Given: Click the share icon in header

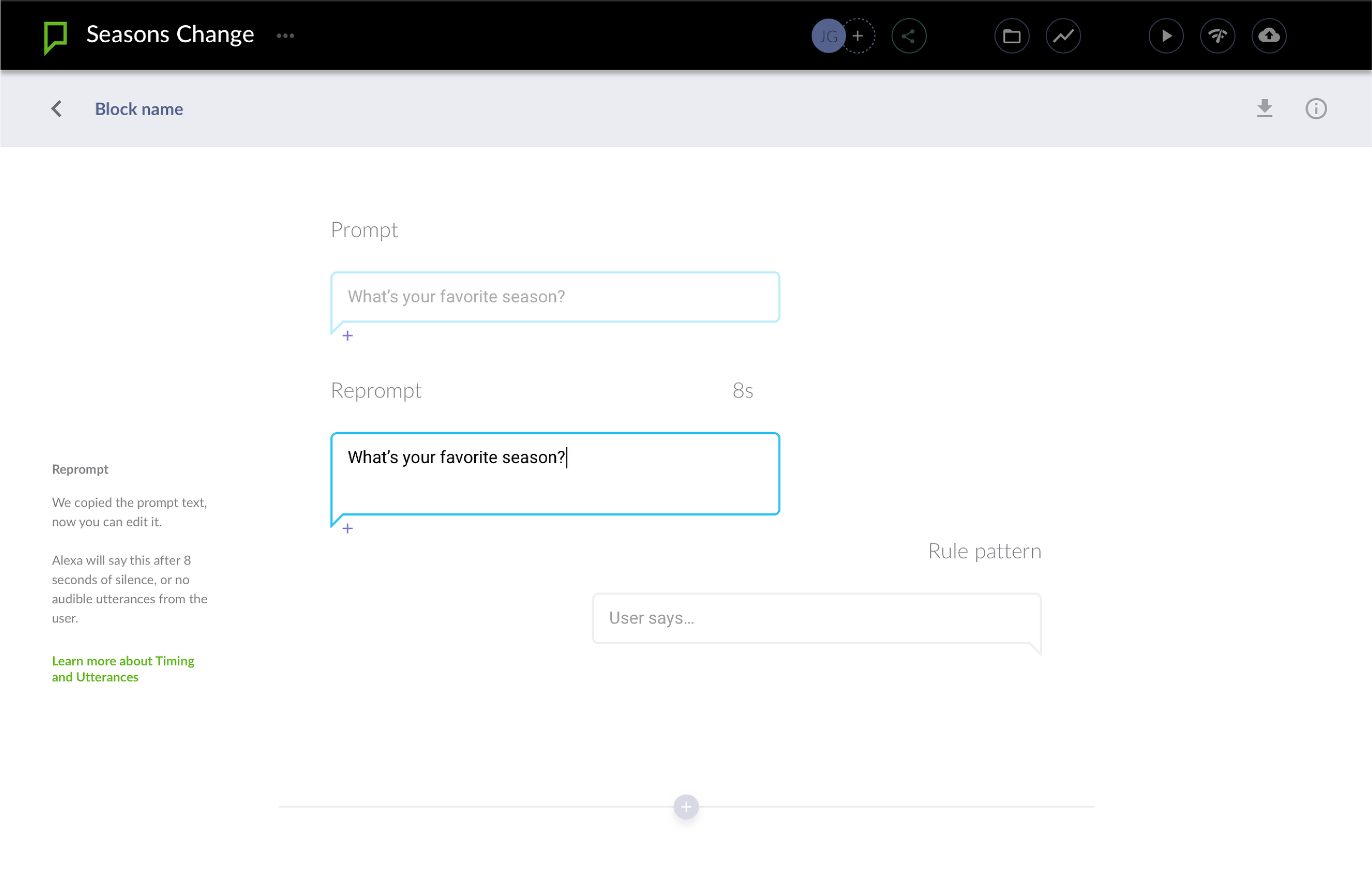Looking at the screenshot, I should [x=908, y=36].
